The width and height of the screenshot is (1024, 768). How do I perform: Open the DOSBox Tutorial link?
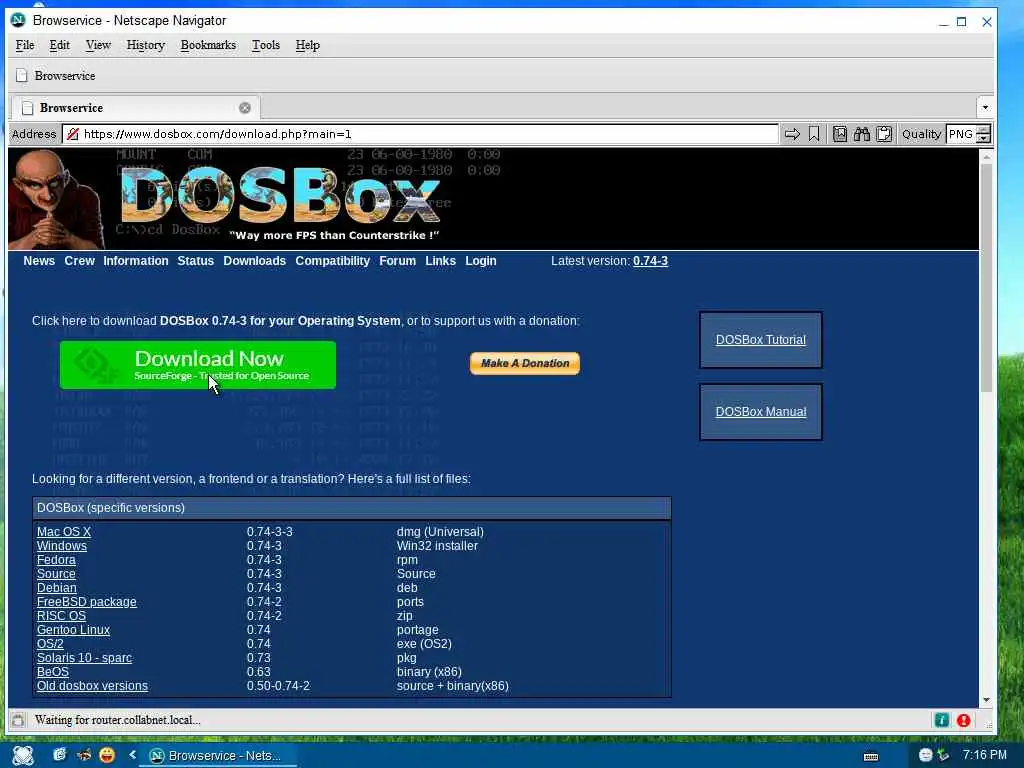pos(761,340)
